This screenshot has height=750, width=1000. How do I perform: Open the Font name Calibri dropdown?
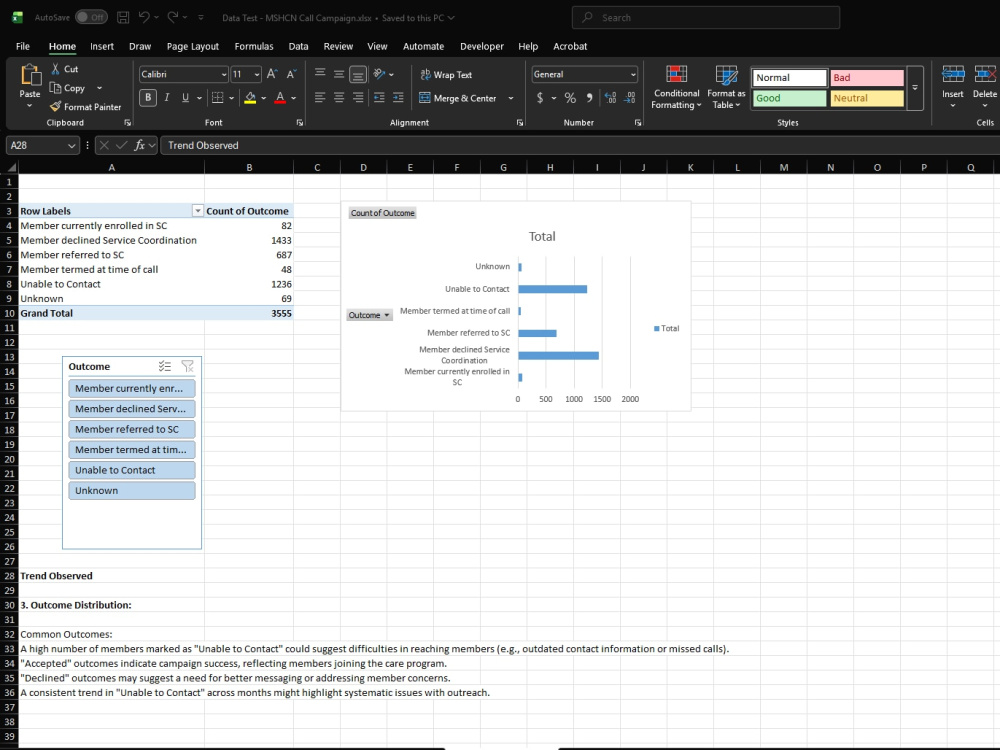224,75
